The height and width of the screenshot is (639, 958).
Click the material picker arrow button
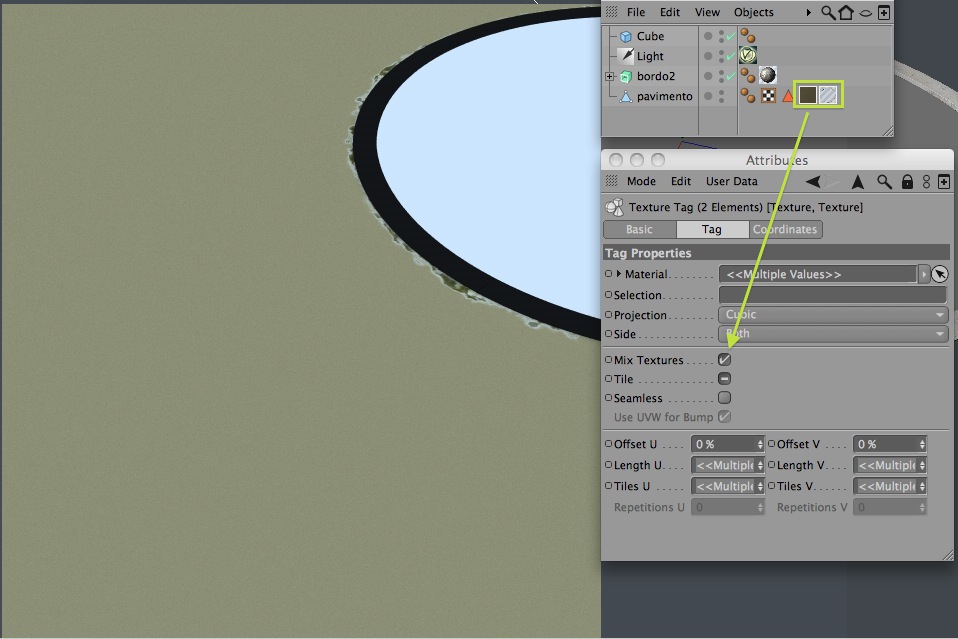[940, 274]
